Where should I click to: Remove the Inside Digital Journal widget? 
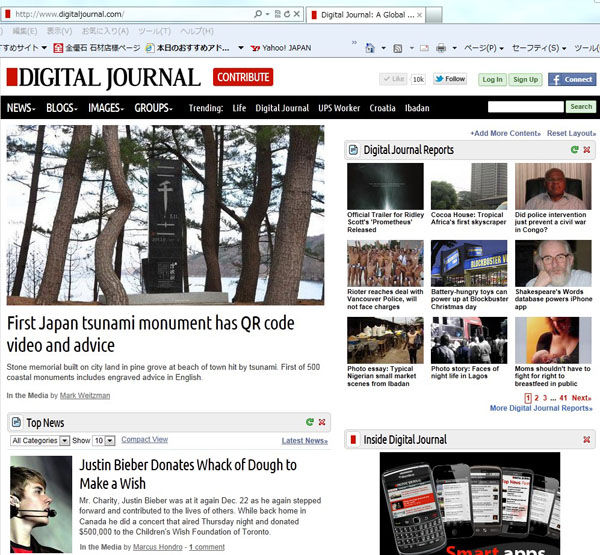point(587,439)
